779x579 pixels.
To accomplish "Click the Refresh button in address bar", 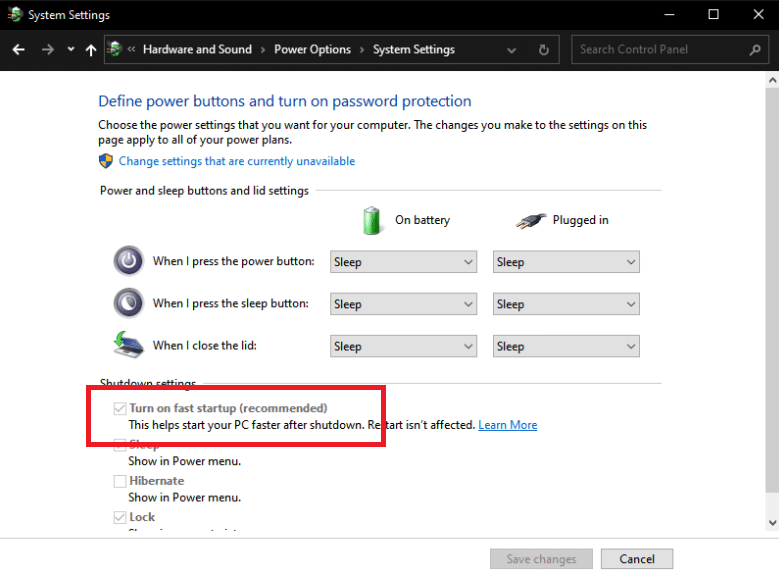I will click(x=544, y=49).
